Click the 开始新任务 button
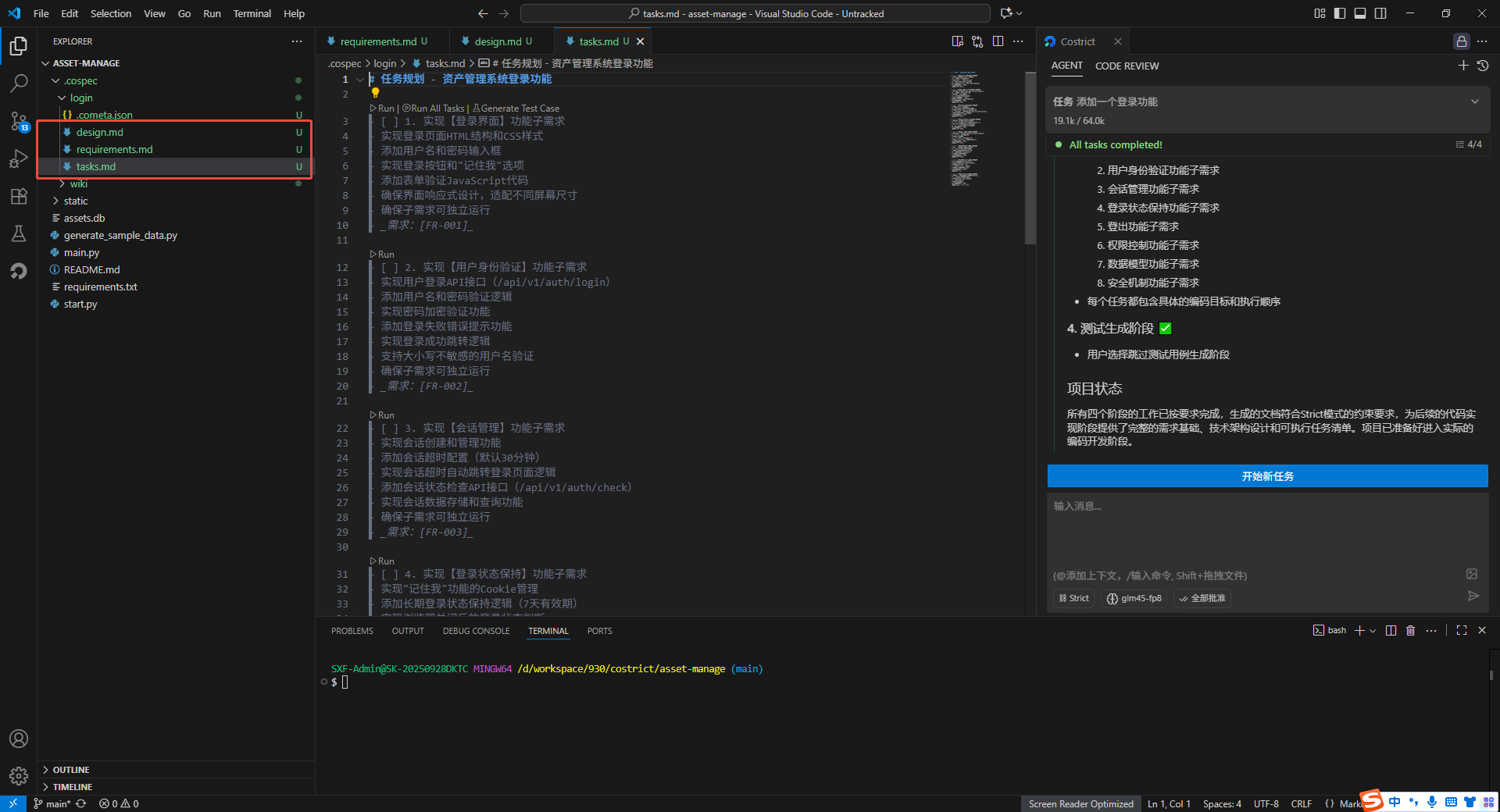The width and height of the screenshot is (1500, 812). (1267, 476)
